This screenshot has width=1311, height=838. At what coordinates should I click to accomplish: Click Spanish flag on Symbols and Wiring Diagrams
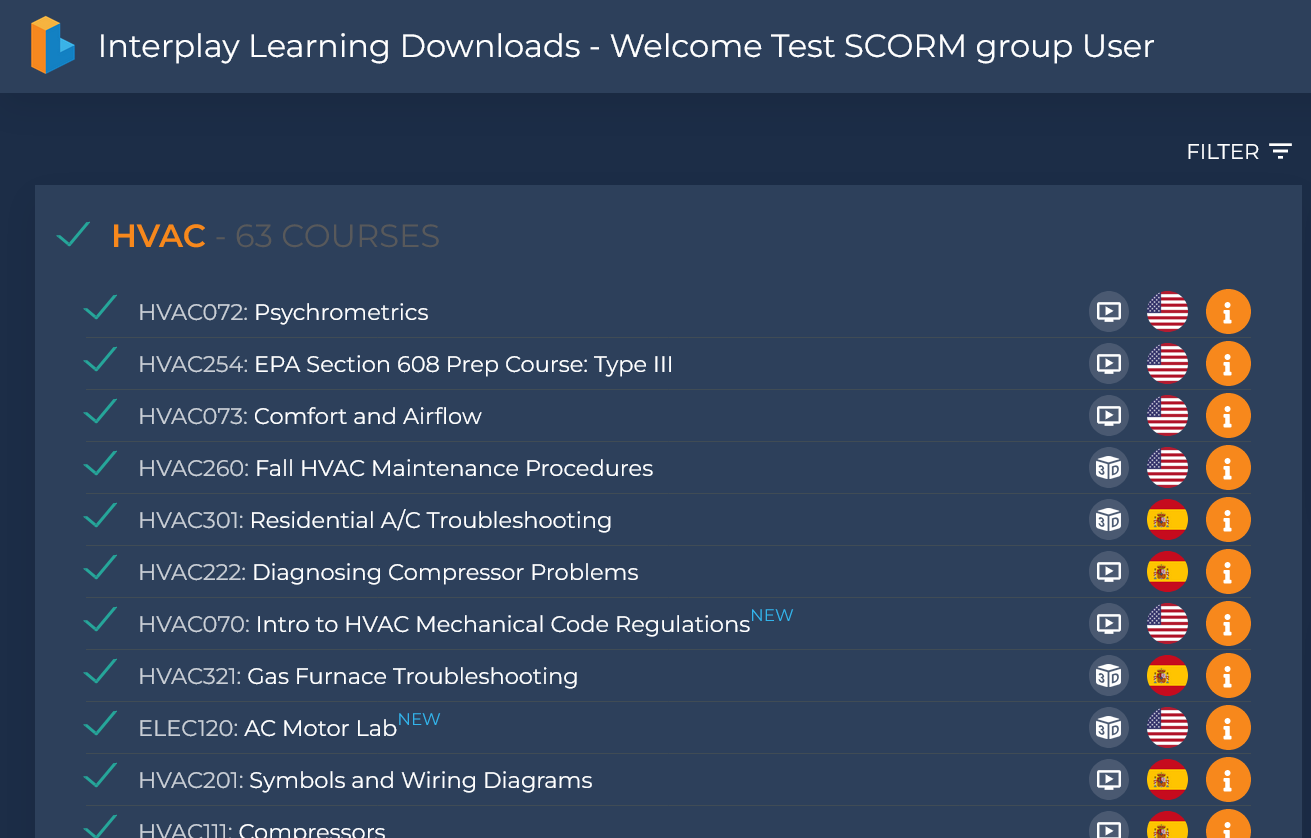point(1167,780)
